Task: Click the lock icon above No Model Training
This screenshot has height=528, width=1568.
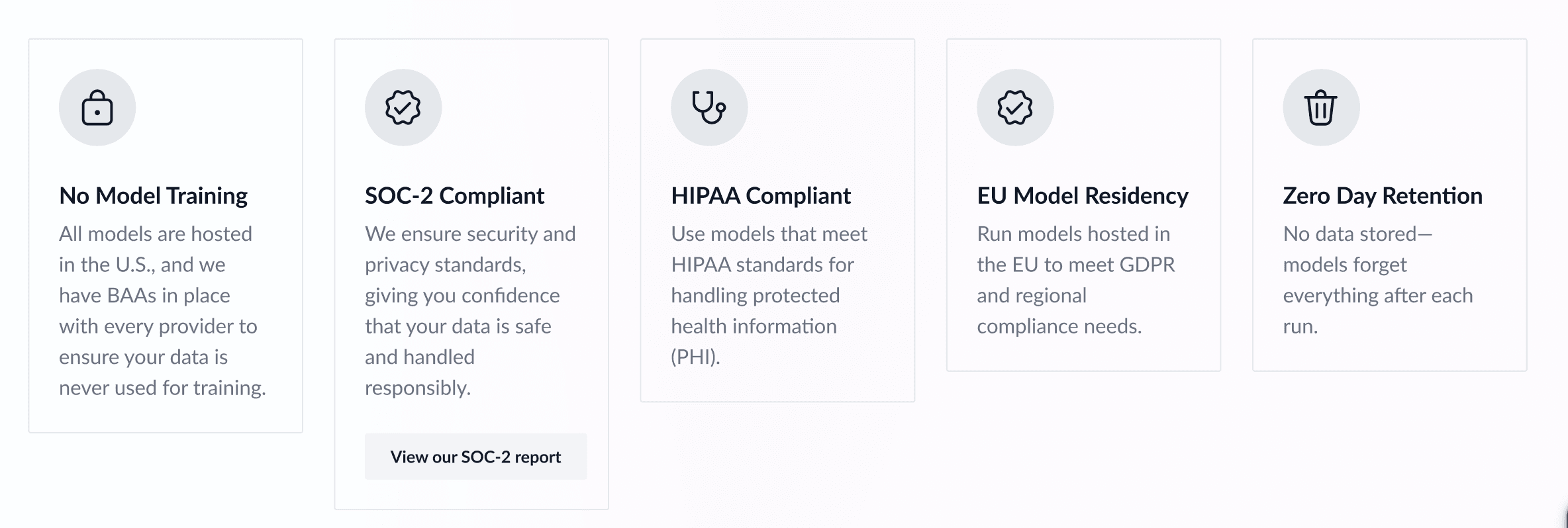Action: (x=97, y=107)
